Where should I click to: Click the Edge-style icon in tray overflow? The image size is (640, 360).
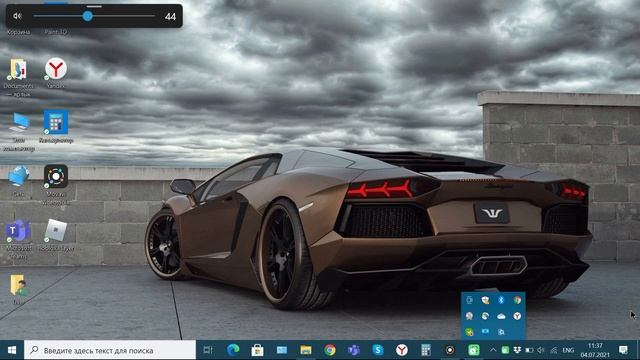[x=485, y=316]
